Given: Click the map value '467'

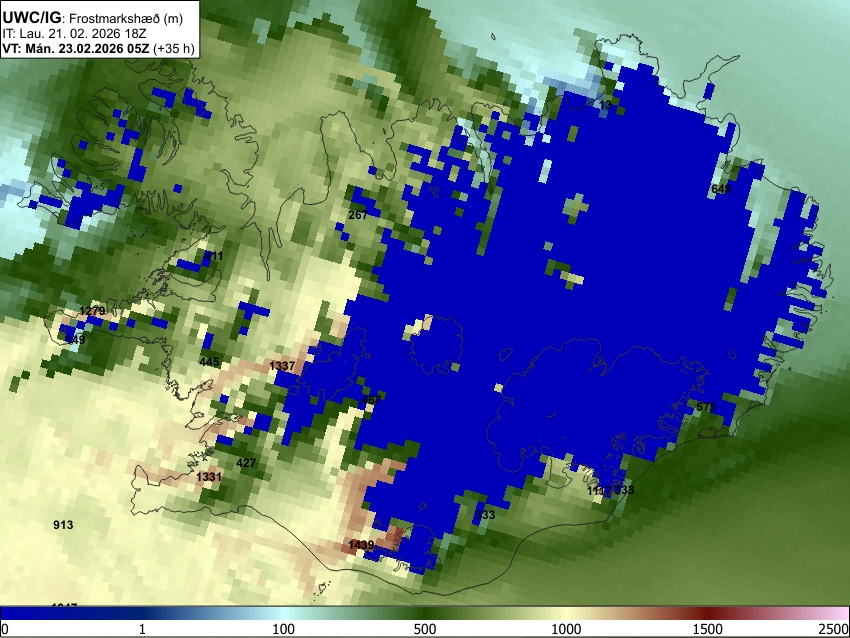Looking at the screenshot, I should pos(371,401).
